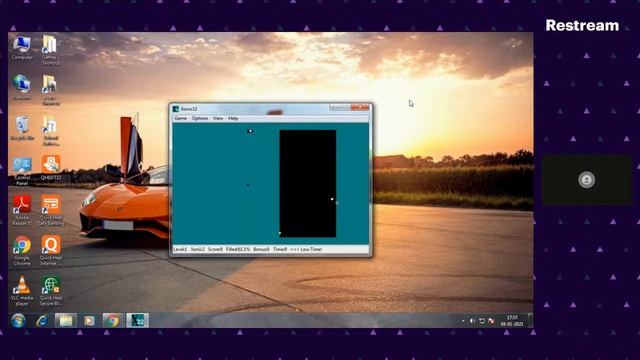
Task: Open the QHDFT32 desktop icon
Action: point(51,168)
